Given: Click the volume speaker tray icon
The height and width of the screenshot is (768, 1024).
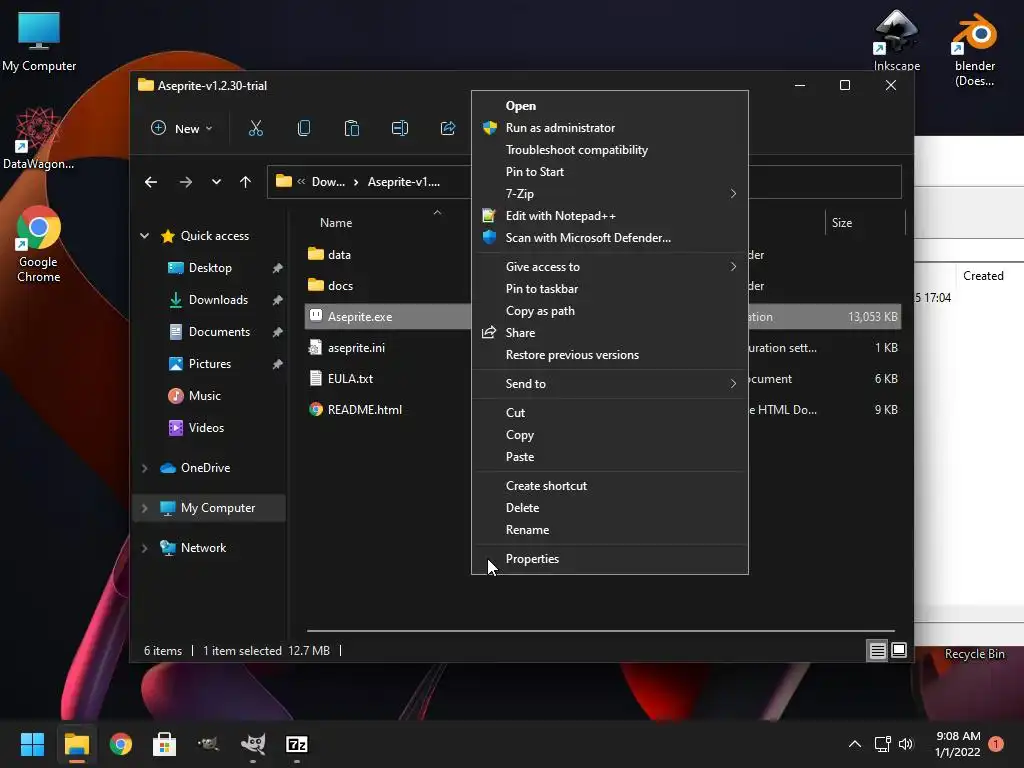Looking at the screenshot, I should (x=906, y=744).
